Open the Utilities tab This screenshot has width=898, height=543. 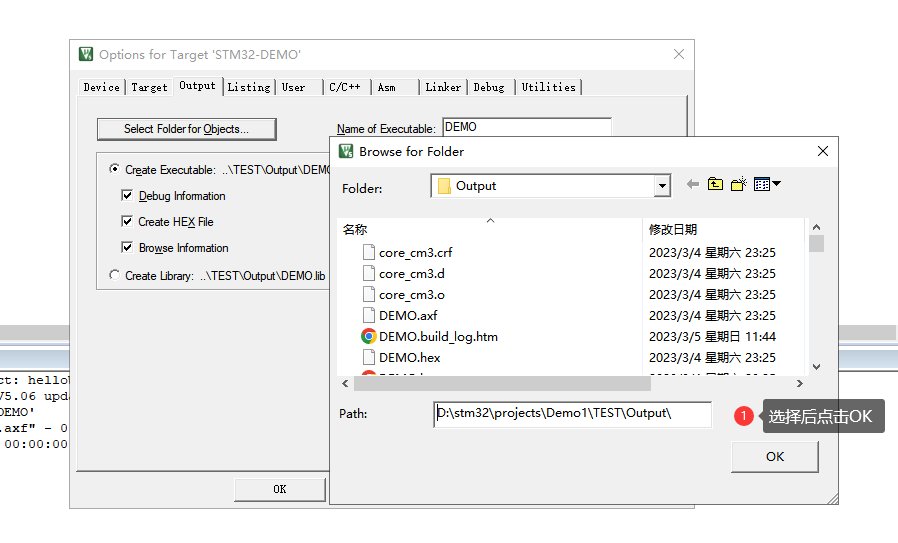(x=549, y=87)
